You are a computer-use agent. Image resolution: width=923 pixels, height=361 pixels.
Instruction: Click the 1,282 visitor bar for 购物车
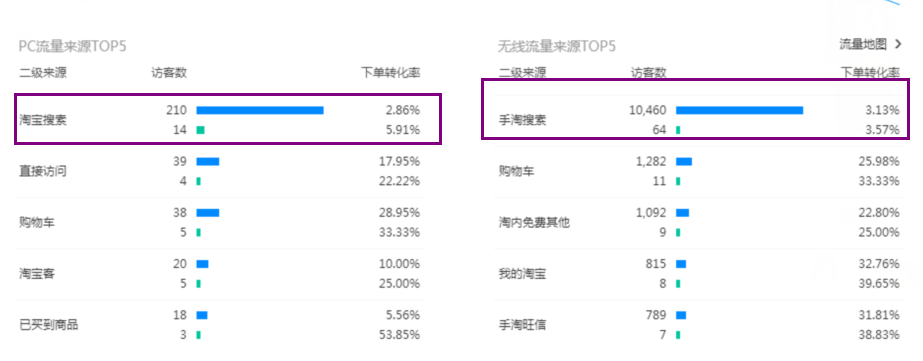pyautogui.click(x=684, y=161)
